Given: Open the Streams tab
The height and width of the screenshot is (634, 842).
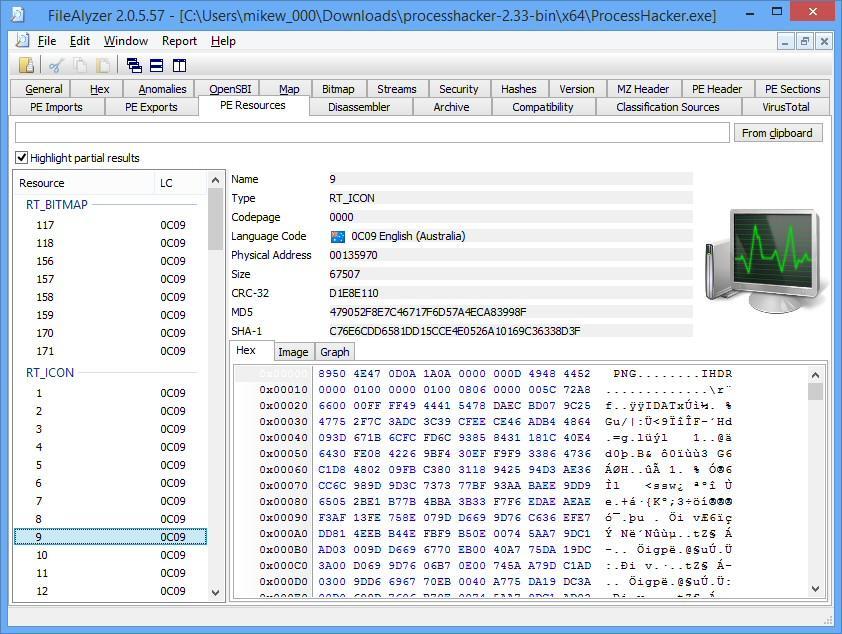Looking at the screenshot, I should point(396,89).
